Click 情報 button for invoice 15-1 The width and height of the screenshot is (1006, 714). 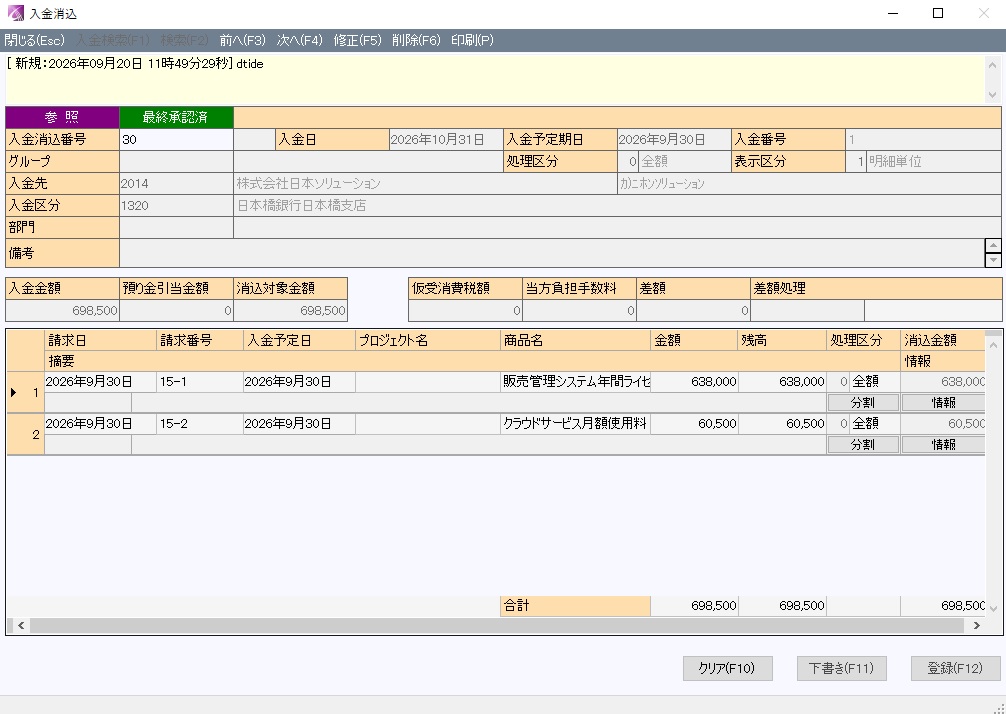pyautogui.click(x=943, y=403)
